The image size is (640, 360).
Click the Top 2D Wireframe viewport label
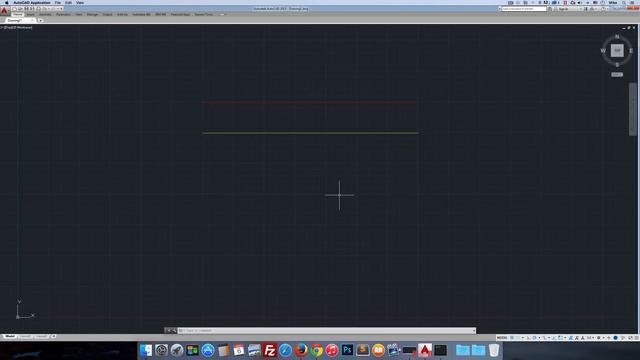coord(17,27)
